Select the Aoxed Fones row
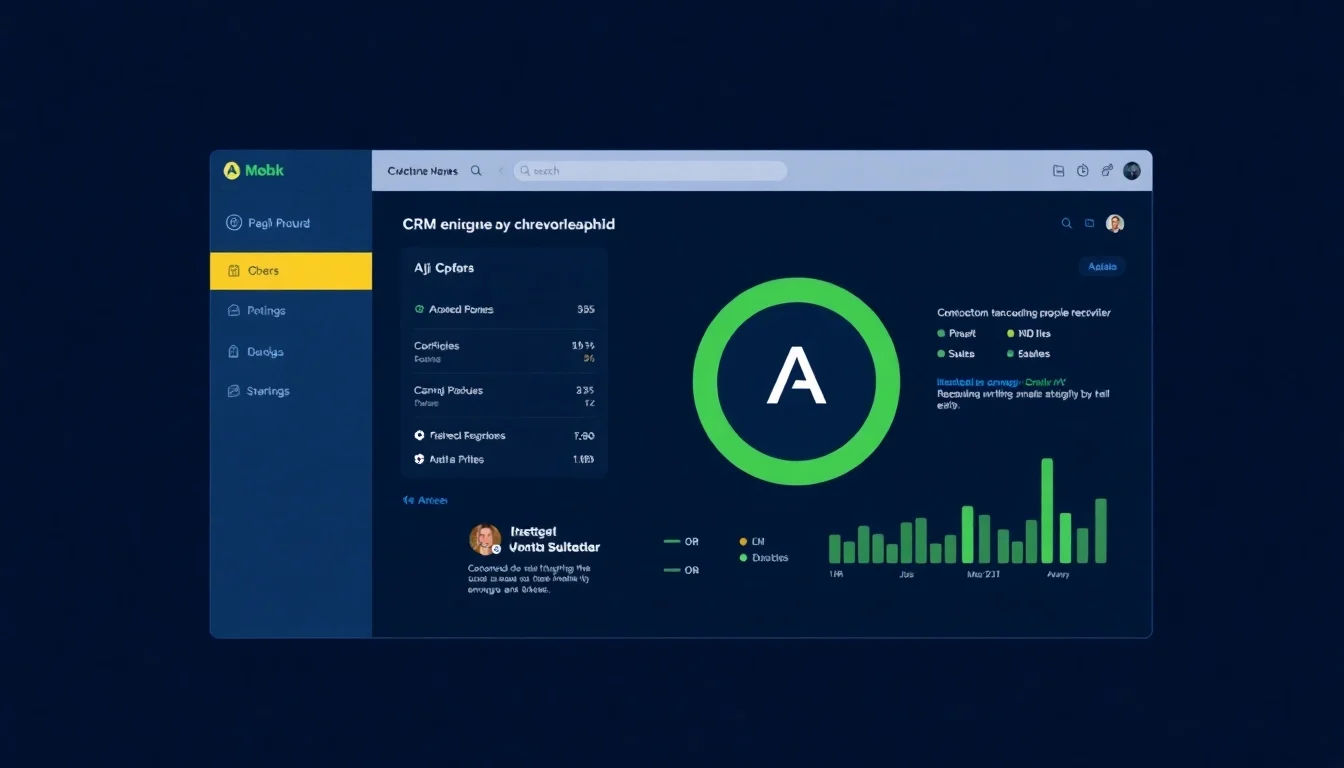This screenshot has width=1344, height=768. pos(504,310)
